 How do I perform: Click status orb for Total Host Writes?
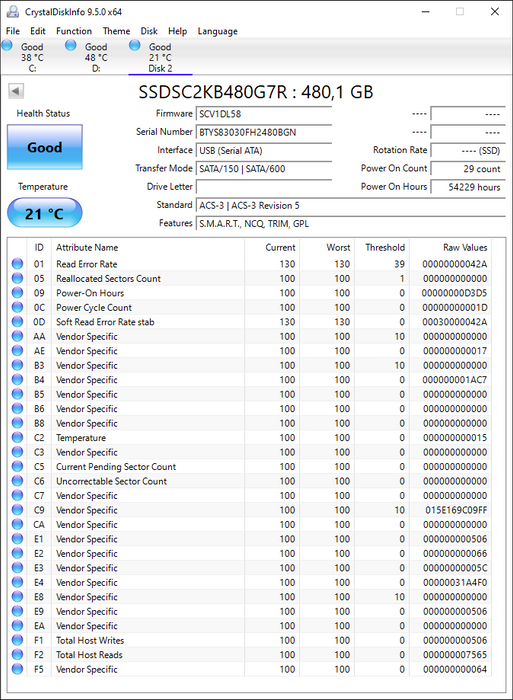pos(17,640)
